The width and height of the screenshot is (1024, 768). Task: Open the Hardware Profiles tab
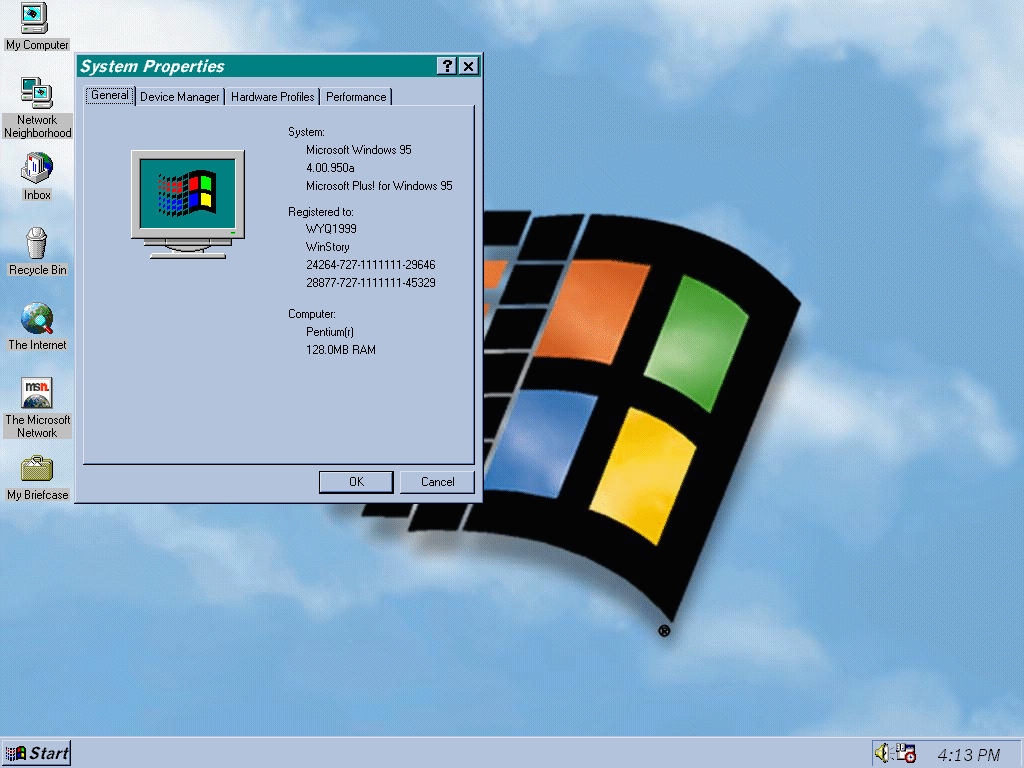pyautogui.click(x=272, y=97)
